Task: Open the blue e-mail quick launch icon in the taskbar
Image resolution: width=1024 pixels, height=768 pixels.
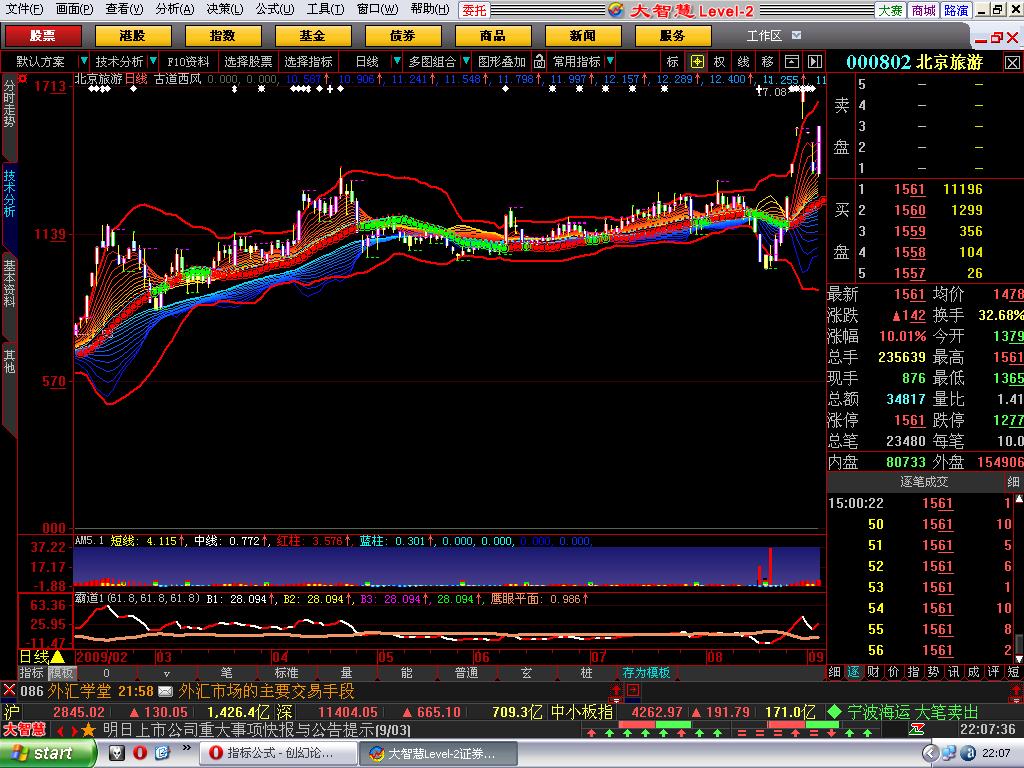Action: [x=162, y=753]
